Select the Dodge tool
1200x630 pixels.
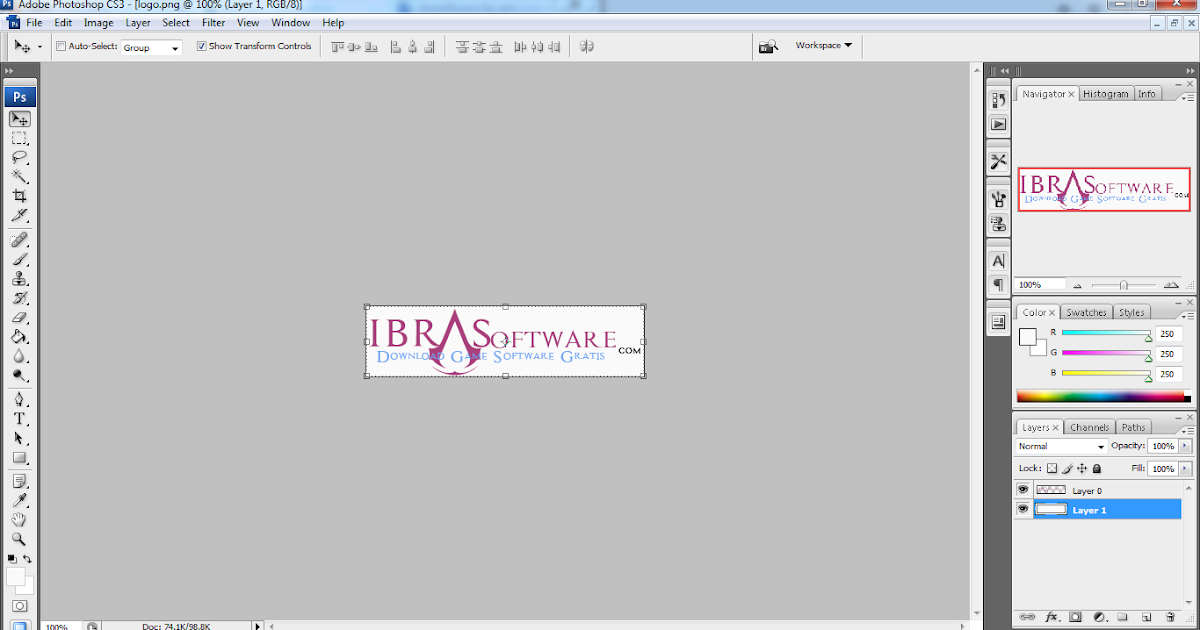click(20, 376)
